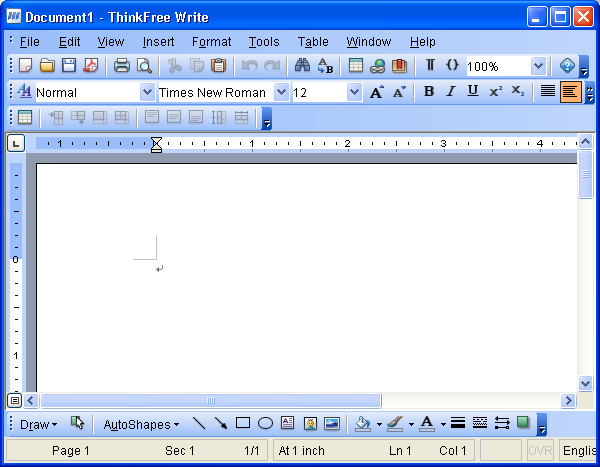
Task: Toggle OVR overtype mode in status bar
Action: [x=540, y=451]
